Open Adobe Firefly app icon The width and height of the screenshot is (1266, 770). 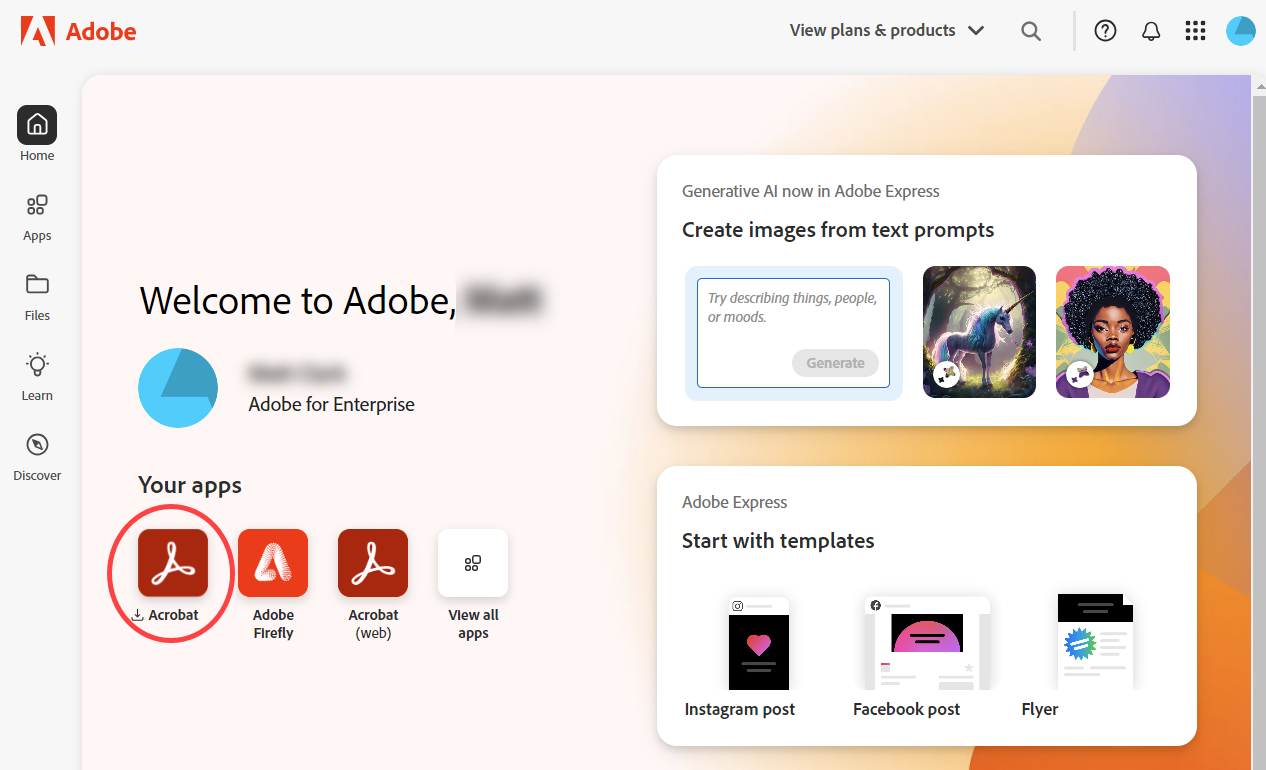[273, 563]
